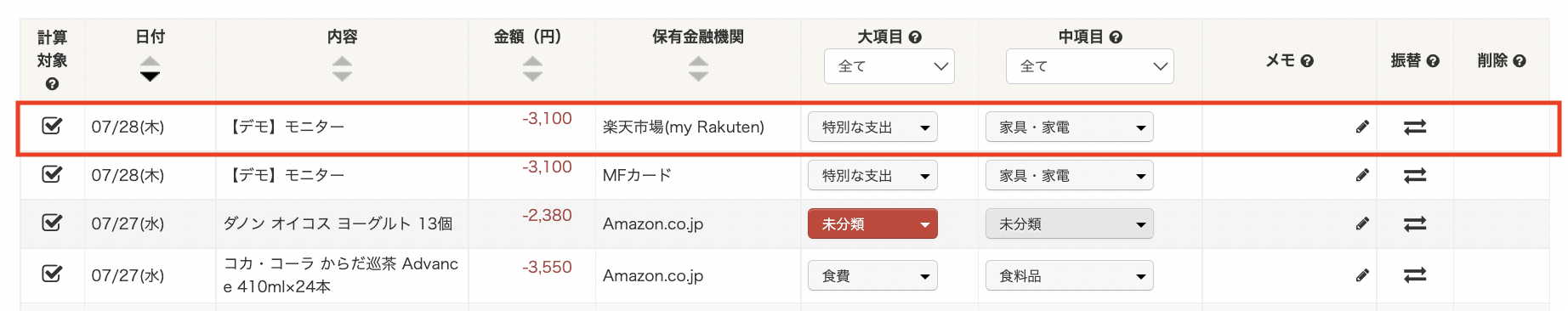Sort by 金額（円） column arrows
Image resolution: width=1568 pixels, height=311 pixels.
pos(532,69)
